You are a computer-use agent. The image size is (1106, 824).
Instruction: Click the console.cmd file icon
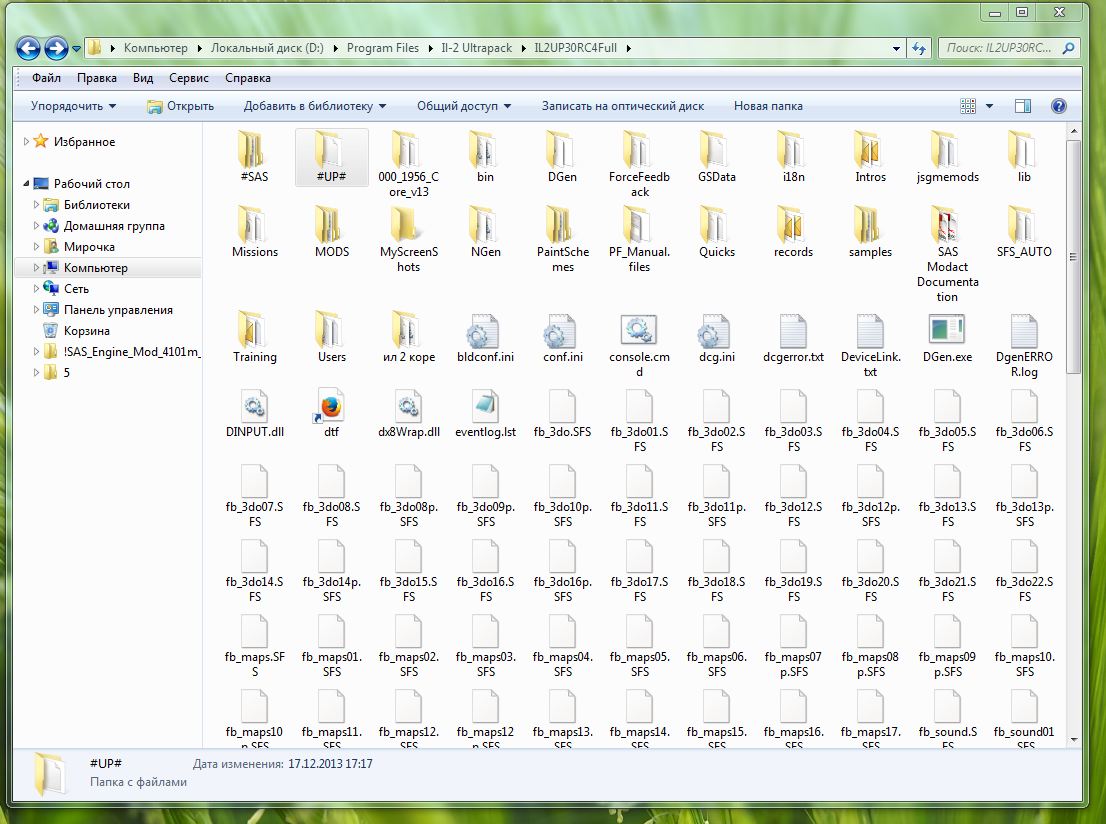[x=639, y=331]
